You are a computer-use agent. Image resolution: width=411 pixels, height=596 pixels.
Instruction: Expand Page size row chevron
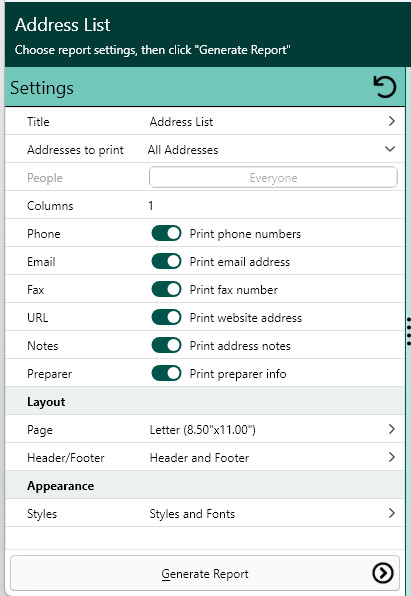click(392, 429)
